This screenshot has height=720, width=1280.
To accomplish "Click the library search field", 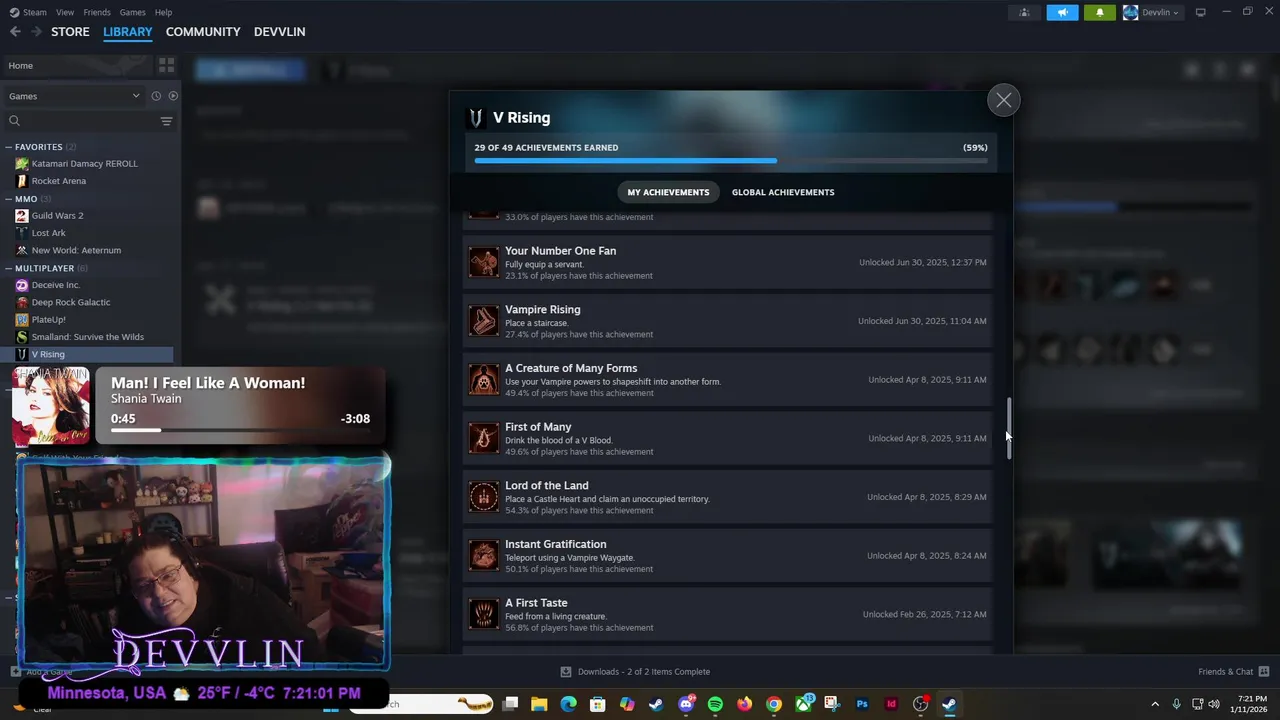I will click(80, 121).
